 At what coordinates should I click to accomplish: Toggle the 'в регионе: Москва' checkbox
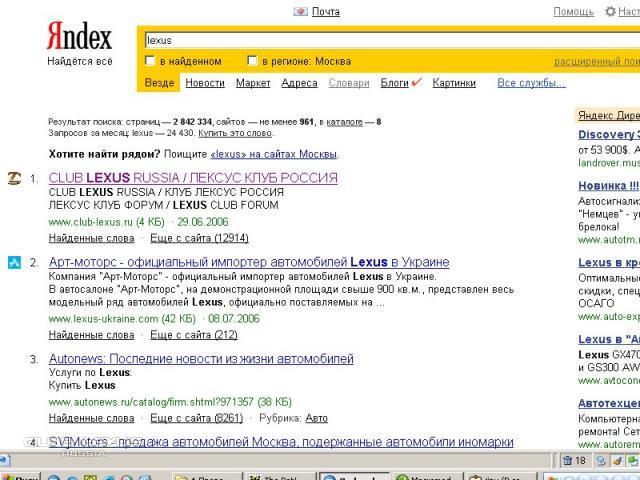point(253,61)
